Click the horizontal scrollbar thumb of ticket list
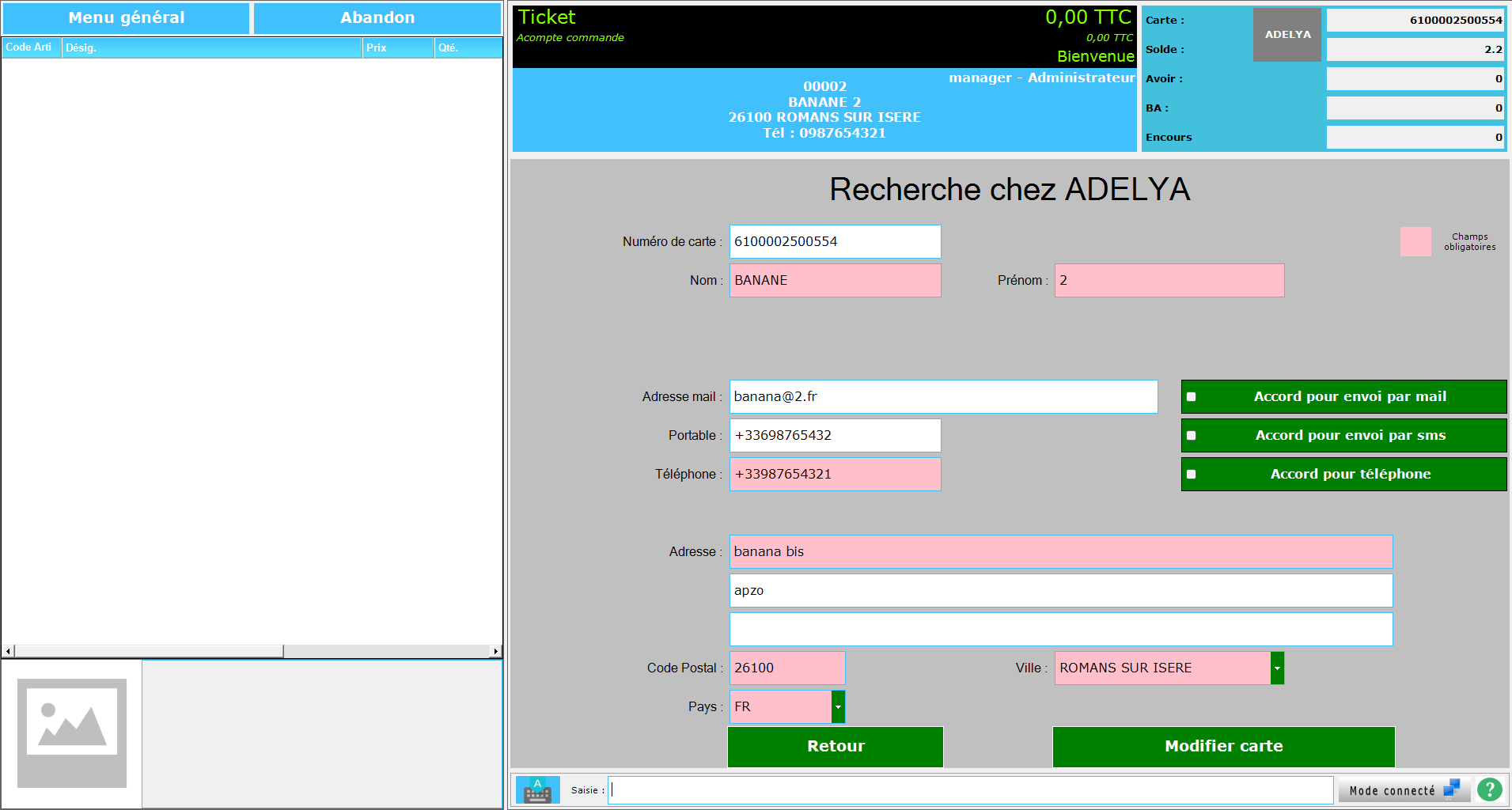The image size is (1512, 810). point(149,651)
